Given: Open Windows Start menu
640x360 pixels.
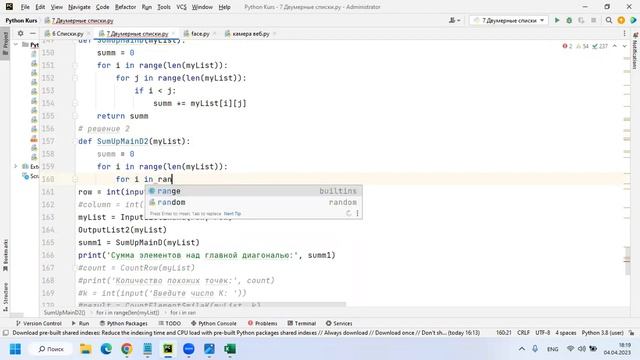Looking at the screenshot, I should pos(16,349).
